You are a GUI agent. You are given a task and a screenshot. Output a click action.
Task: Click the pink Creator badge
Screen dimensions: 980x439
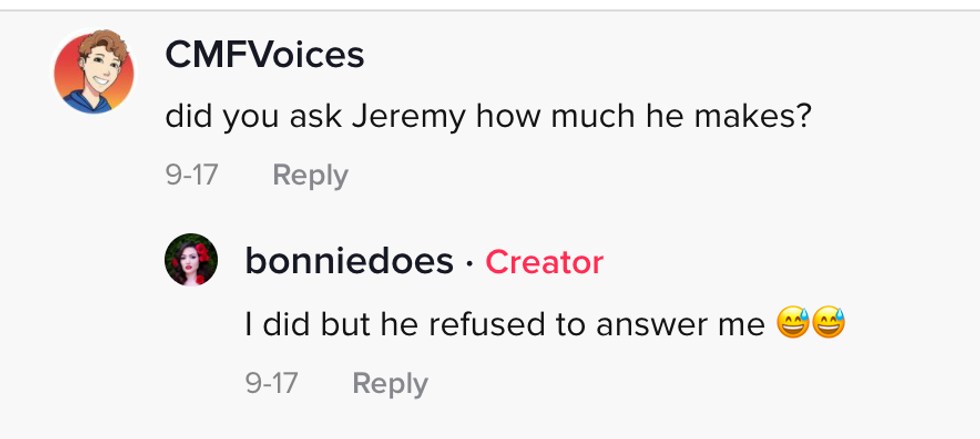tap(544, 262)
